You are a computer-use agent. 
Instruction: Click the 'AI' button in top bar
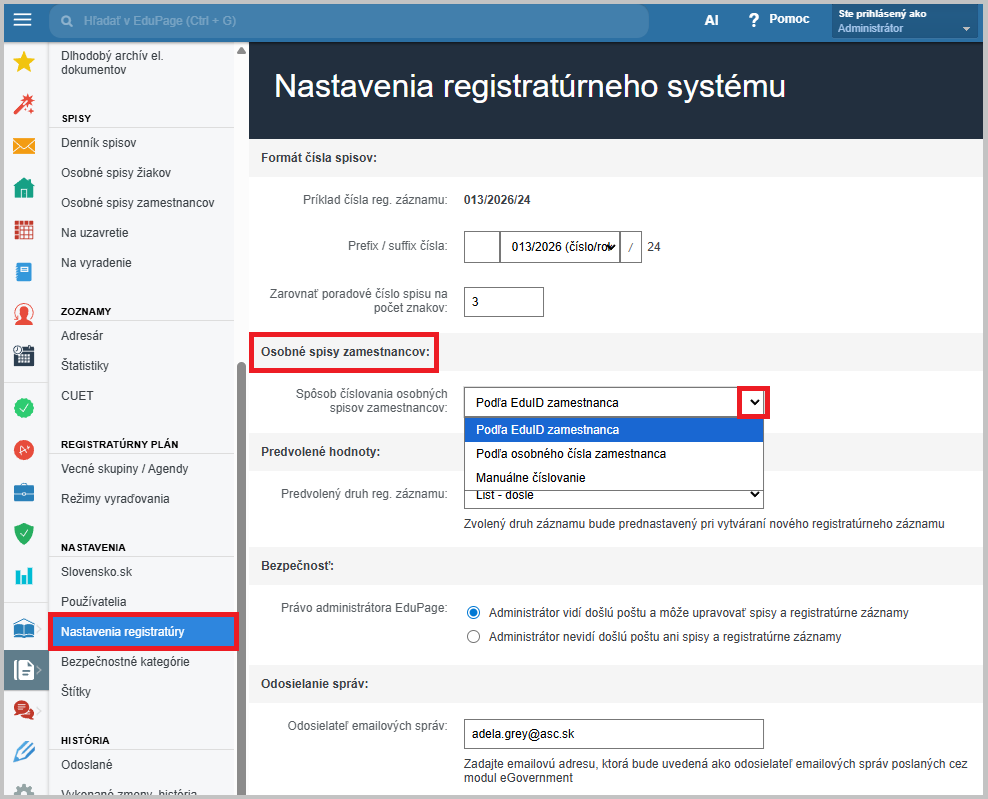coord(711,20)
